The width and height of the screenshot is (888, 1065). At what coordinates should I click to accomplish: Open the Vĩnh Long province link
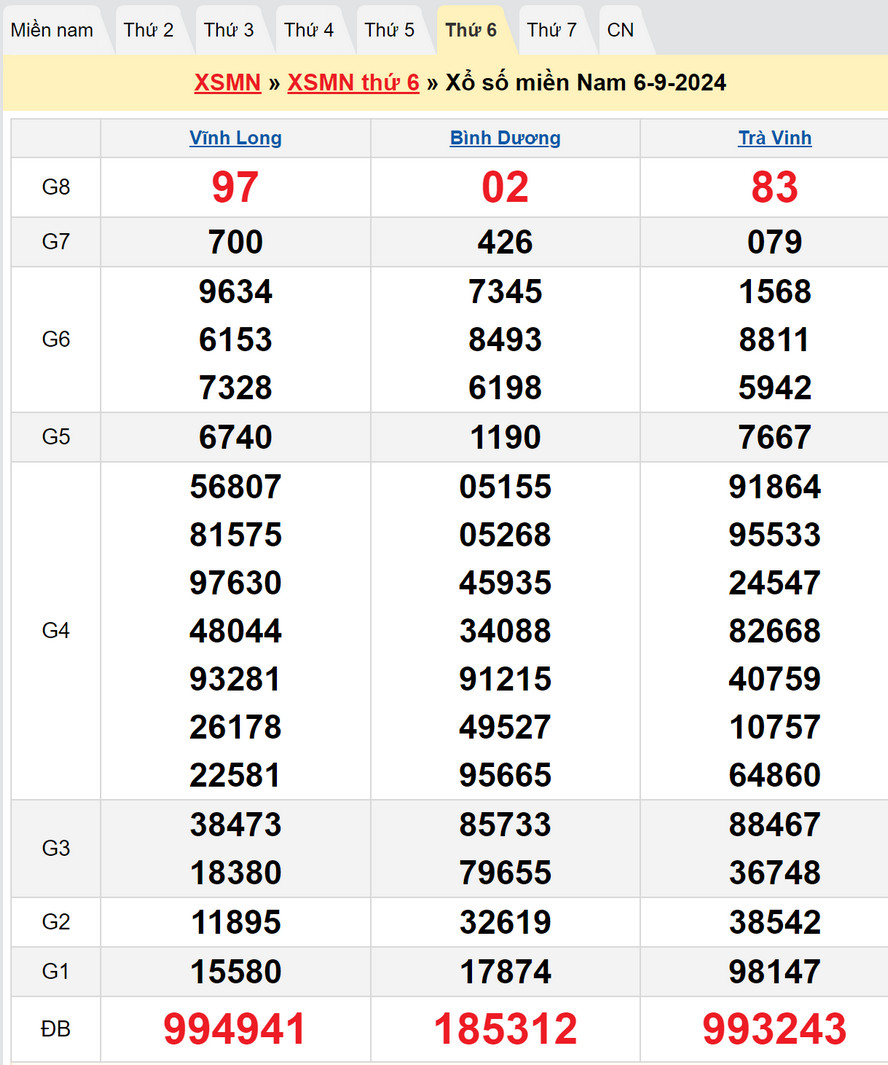tap(236, 138)
